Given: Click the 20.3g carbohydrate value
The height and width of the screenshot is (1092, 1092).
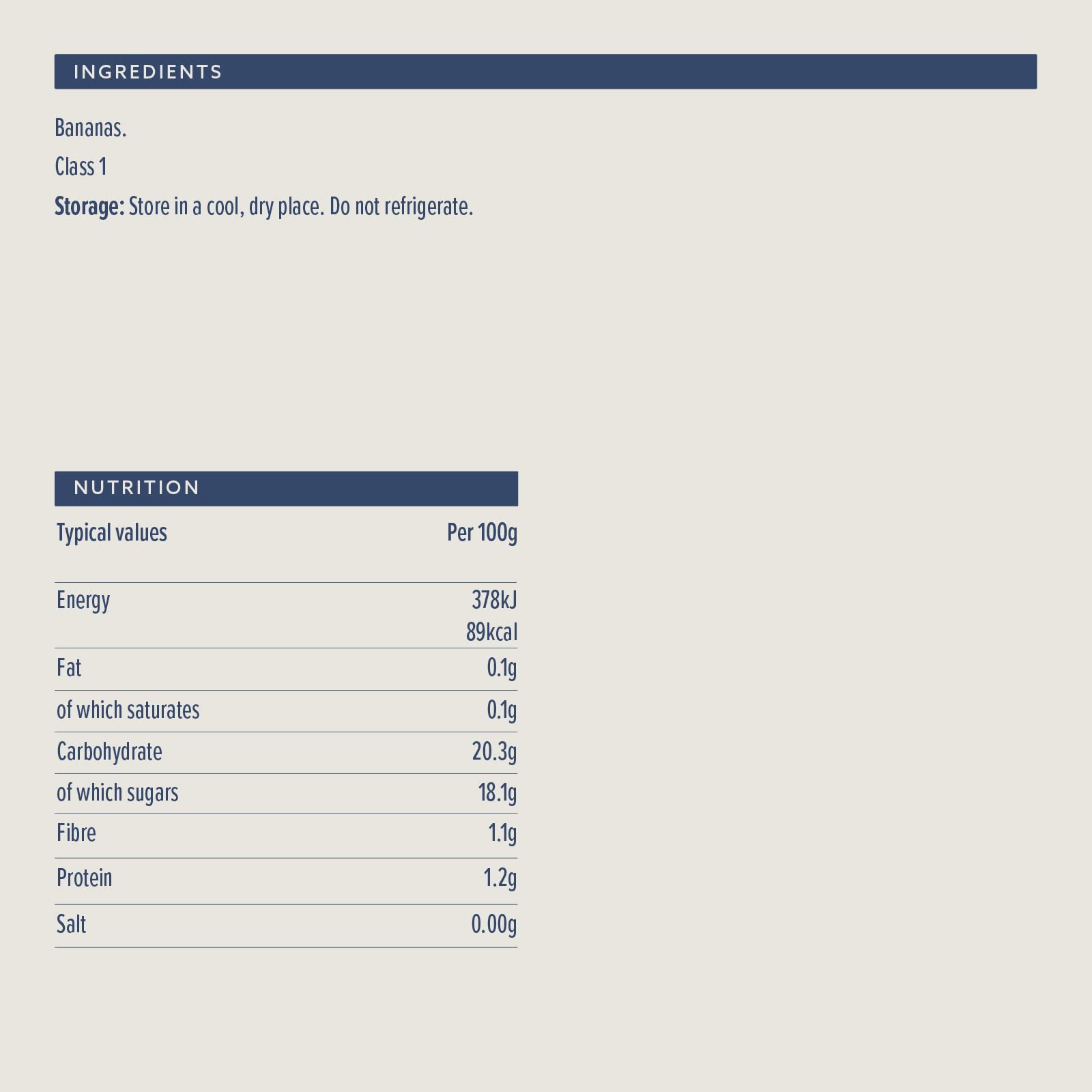Looking at the screenshot, I should coord(494,751).
